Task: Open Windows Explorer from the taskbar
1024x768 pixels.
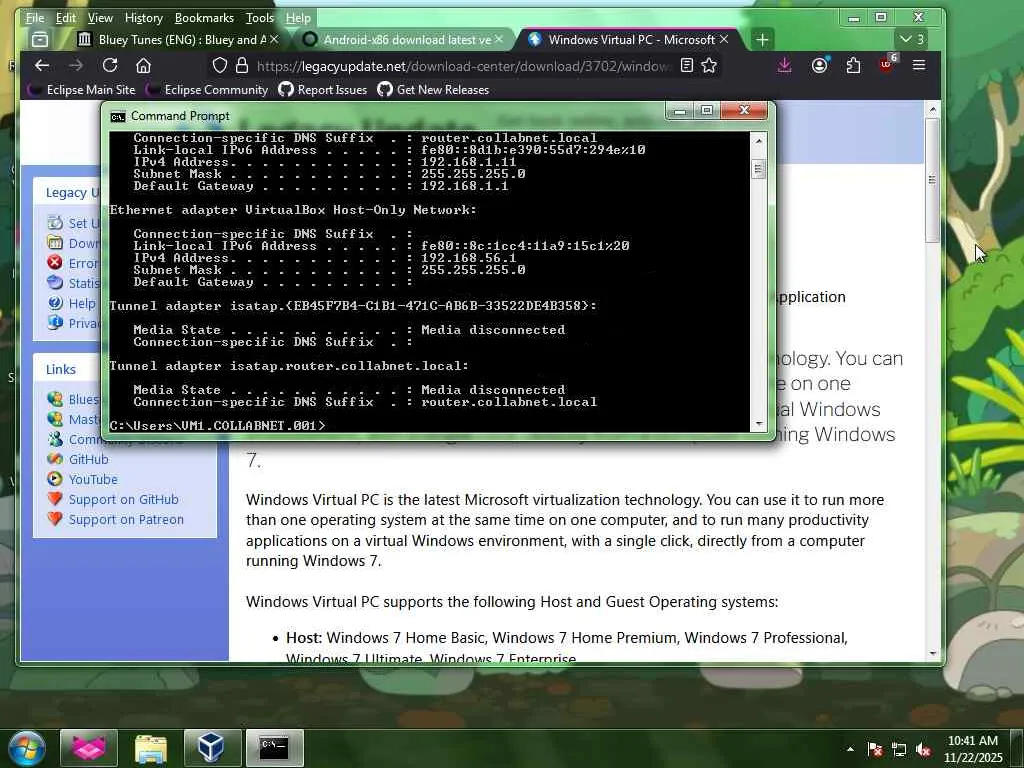Action: tap(151, 748)
